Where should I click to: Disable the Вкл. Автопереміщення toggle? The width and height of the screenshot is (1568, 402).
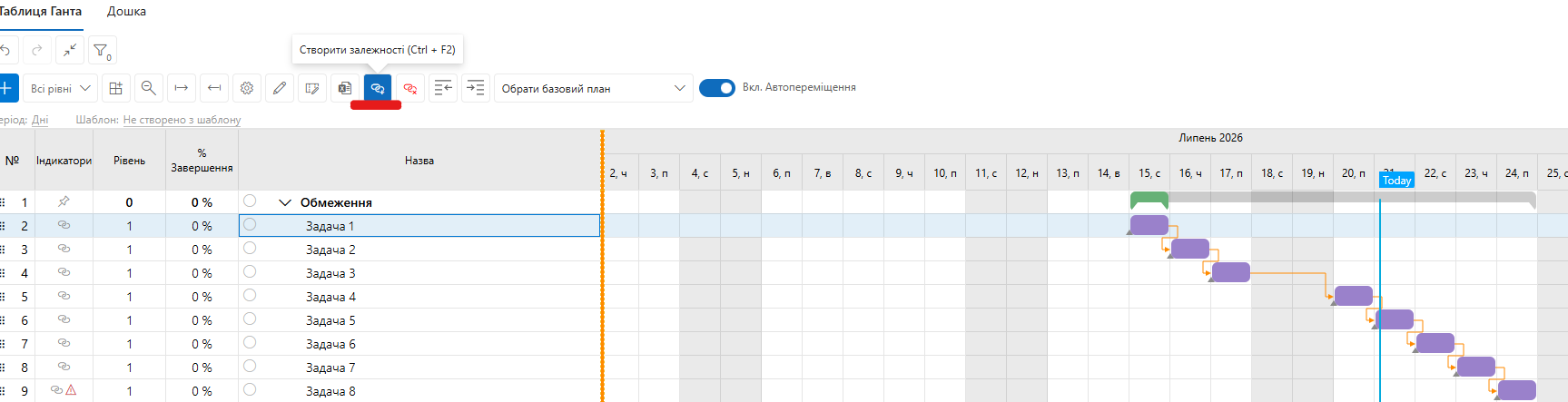(x=717, y=88)
